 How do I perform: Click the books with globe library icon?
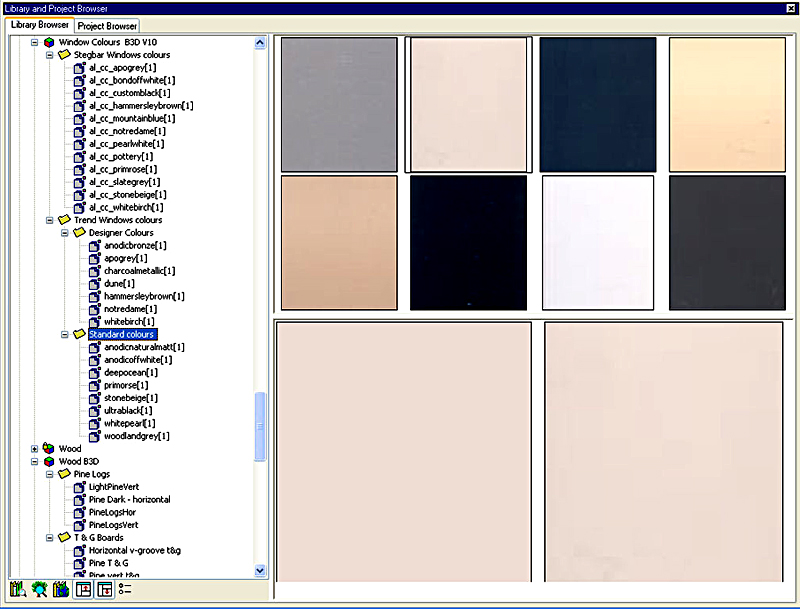click(x=61, y=590)
